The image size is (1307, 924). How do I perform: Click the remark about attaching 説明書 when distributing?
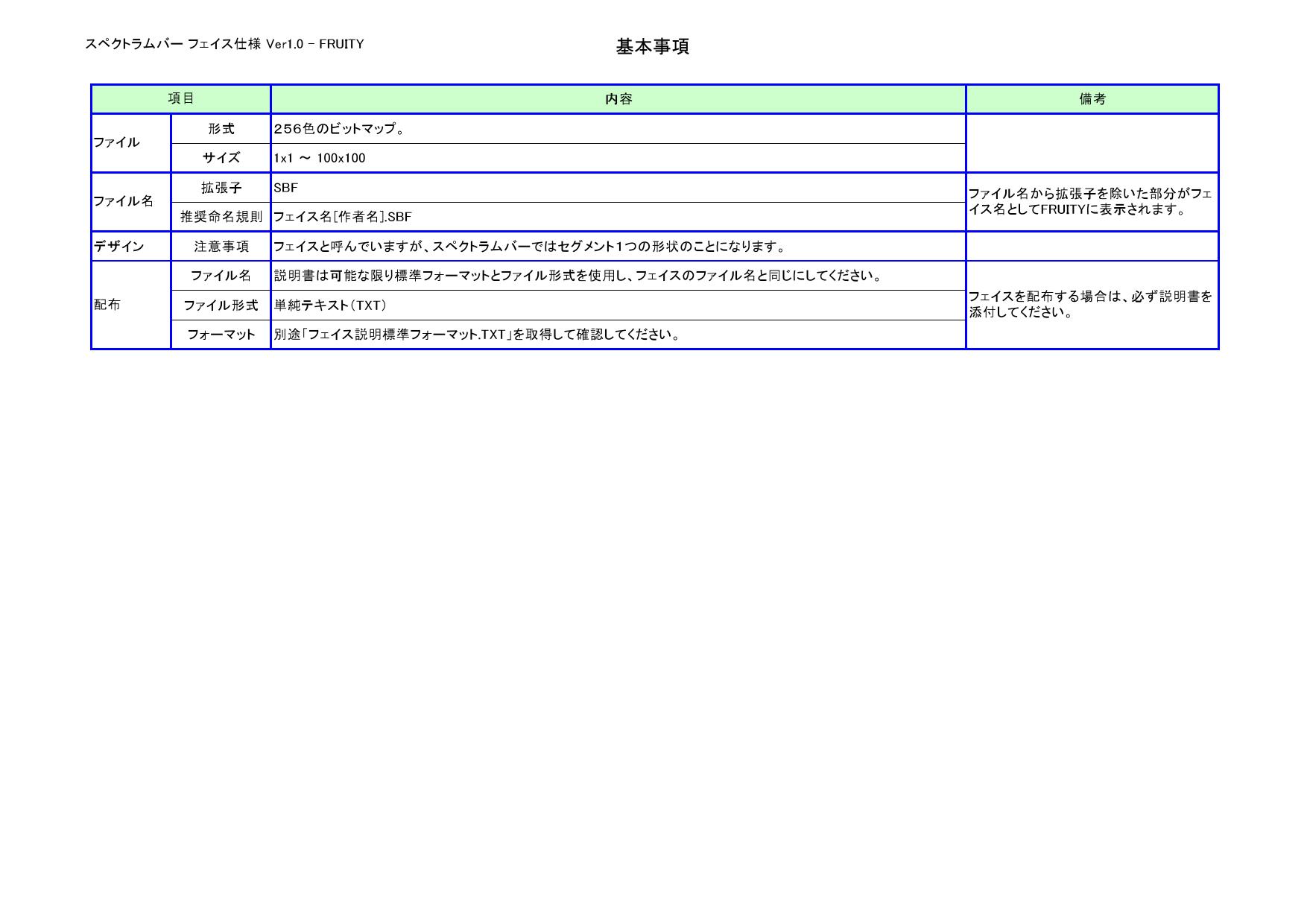1090,304
